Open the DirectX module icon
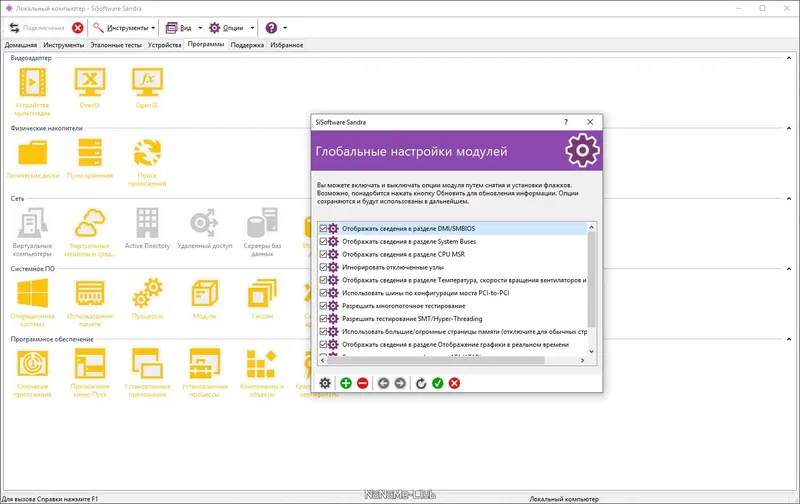Image resolution: width=800 pixels, height=504 pixels. [x=90, y=82]
